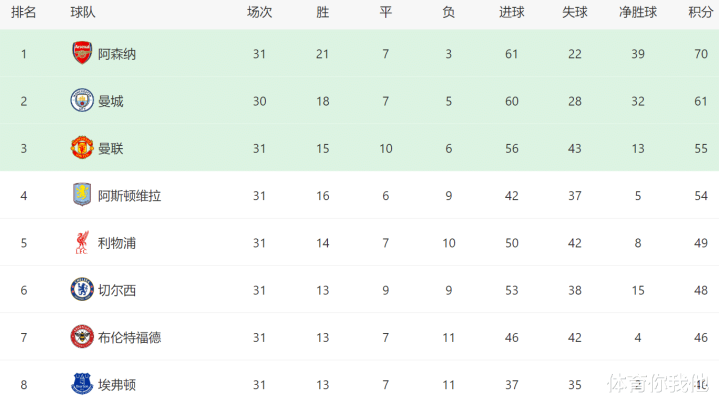Image resolution: width=719 pixels, height=406 pixels.
Task: Select the 利物浦 team name
Action: (x=117, y=243)
